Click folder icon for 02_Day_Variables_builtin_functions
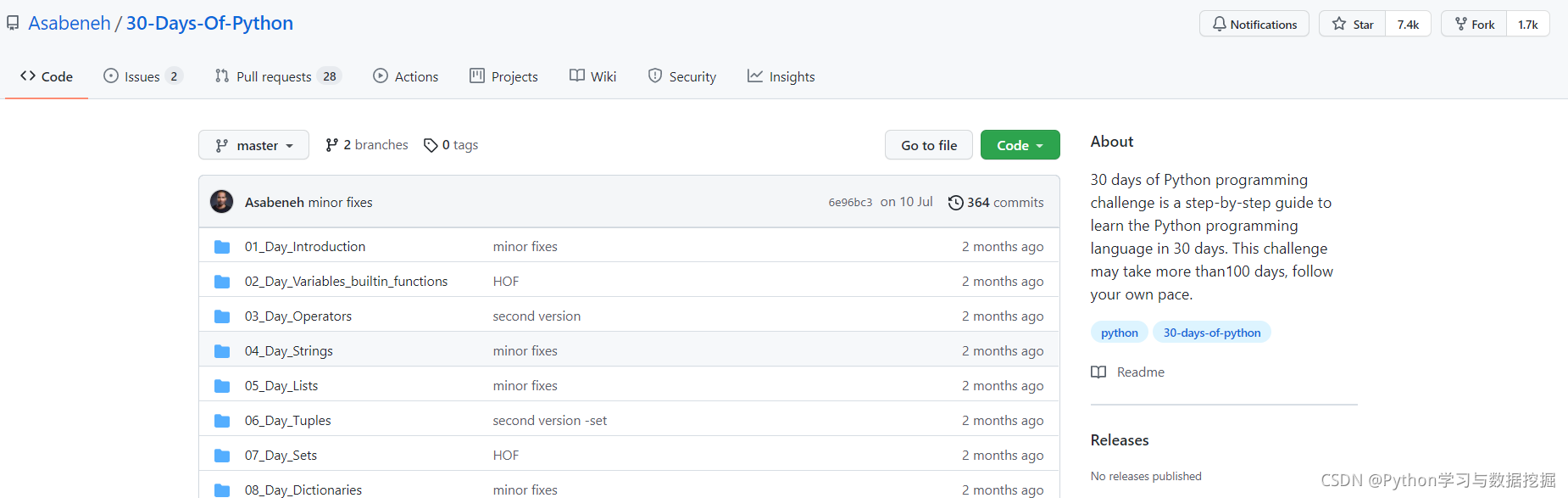This screenshot has width=1568, height=498. pyautogui.click(x=222, y=282)
